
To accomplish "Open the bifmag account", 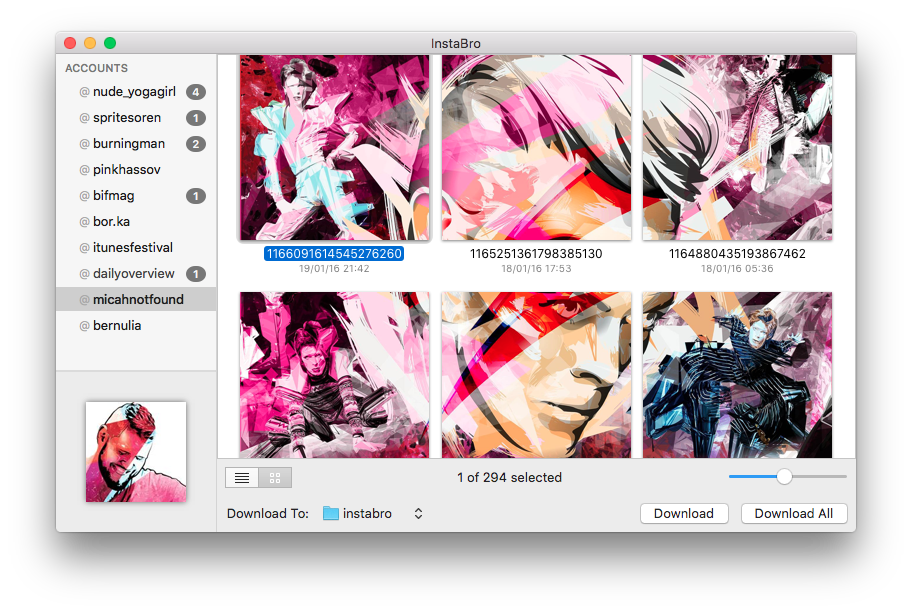I will [x=136, y=195].
